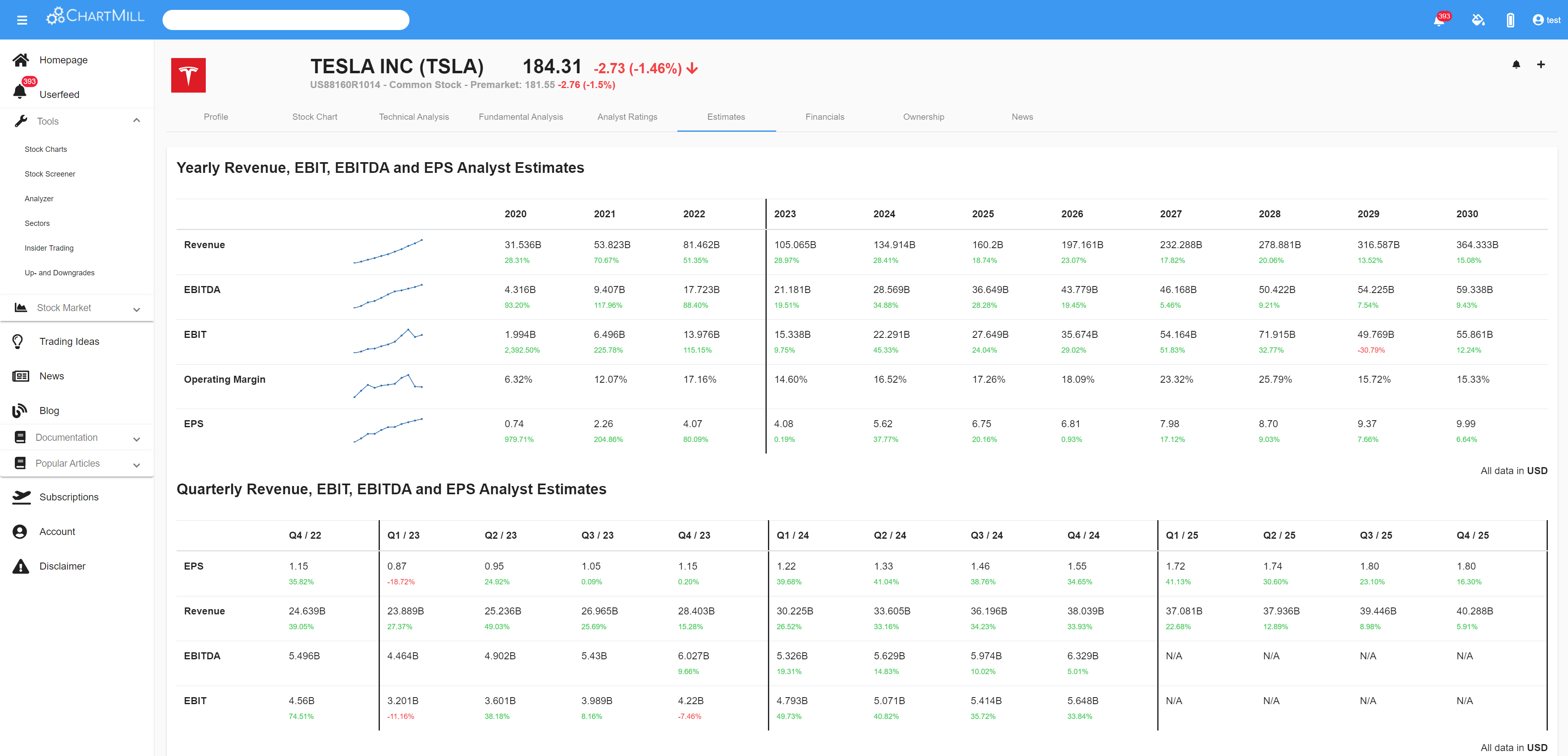Screen dimensions: 1568x756
Task: Open the test user account menu
Action: 1546,20
